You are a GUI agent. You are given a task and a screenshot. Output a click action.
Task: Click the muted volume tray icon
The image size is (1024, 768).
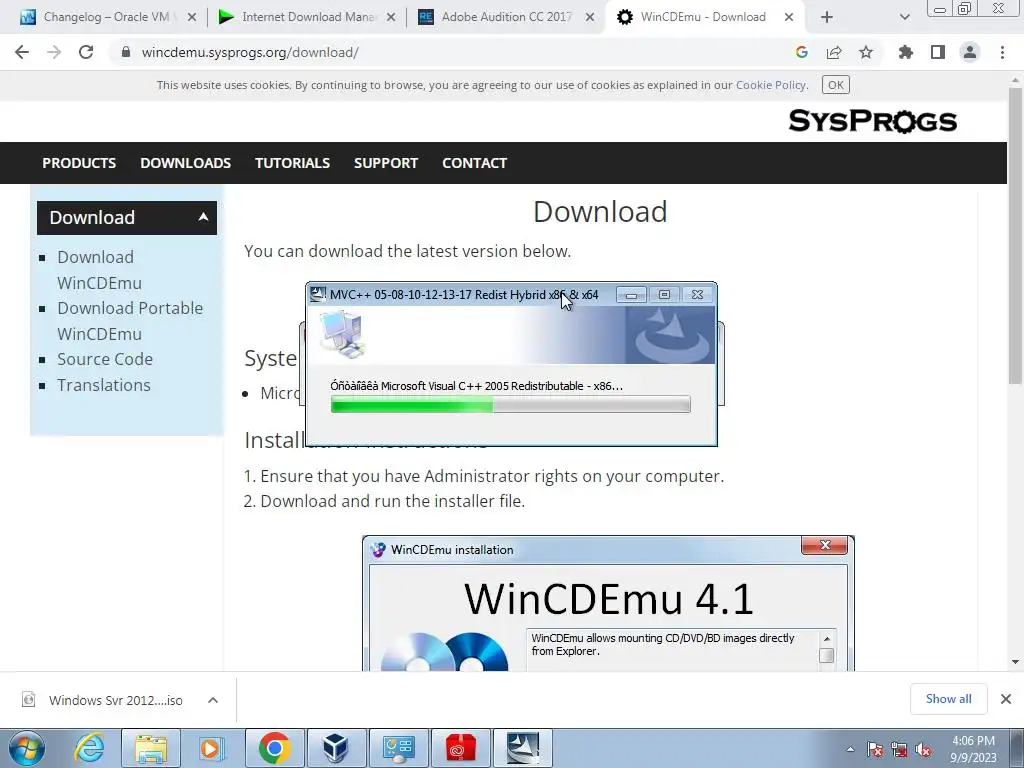point(923,750)
